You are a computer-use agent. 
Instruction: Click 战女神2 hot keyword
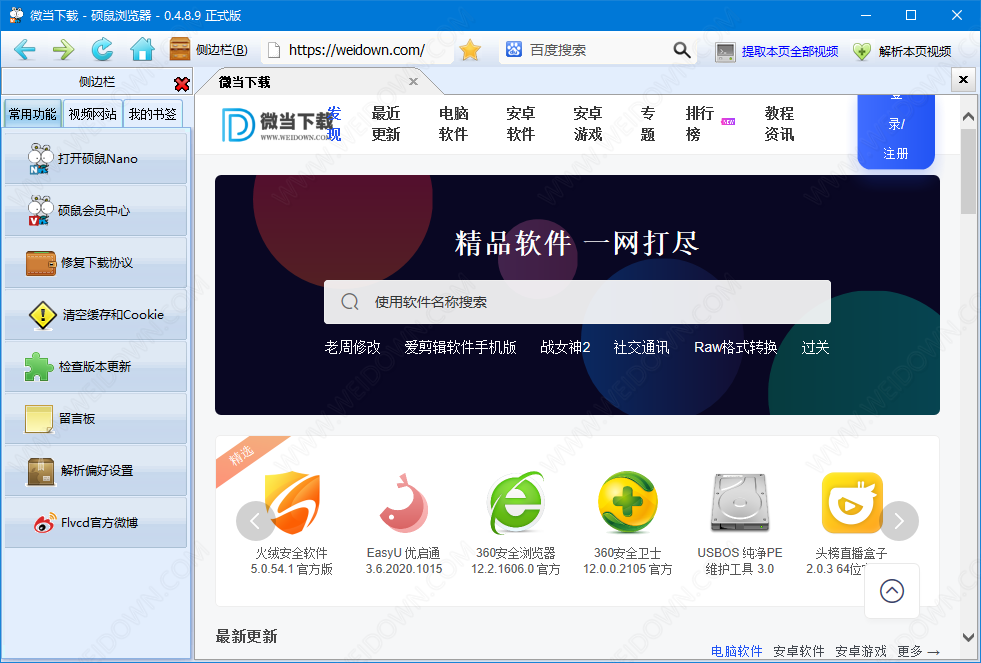(565, 348)
